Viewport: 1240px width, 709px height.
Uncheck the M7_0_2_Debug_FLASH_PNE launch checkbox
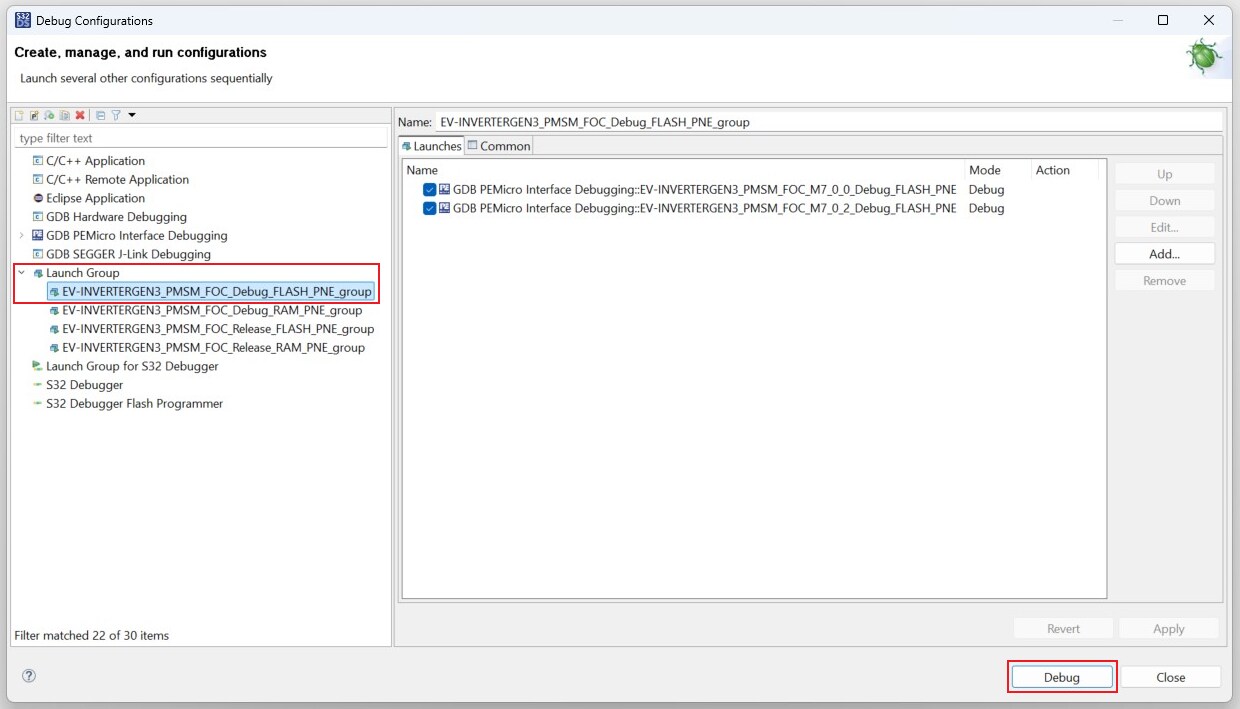click(430, 209)
